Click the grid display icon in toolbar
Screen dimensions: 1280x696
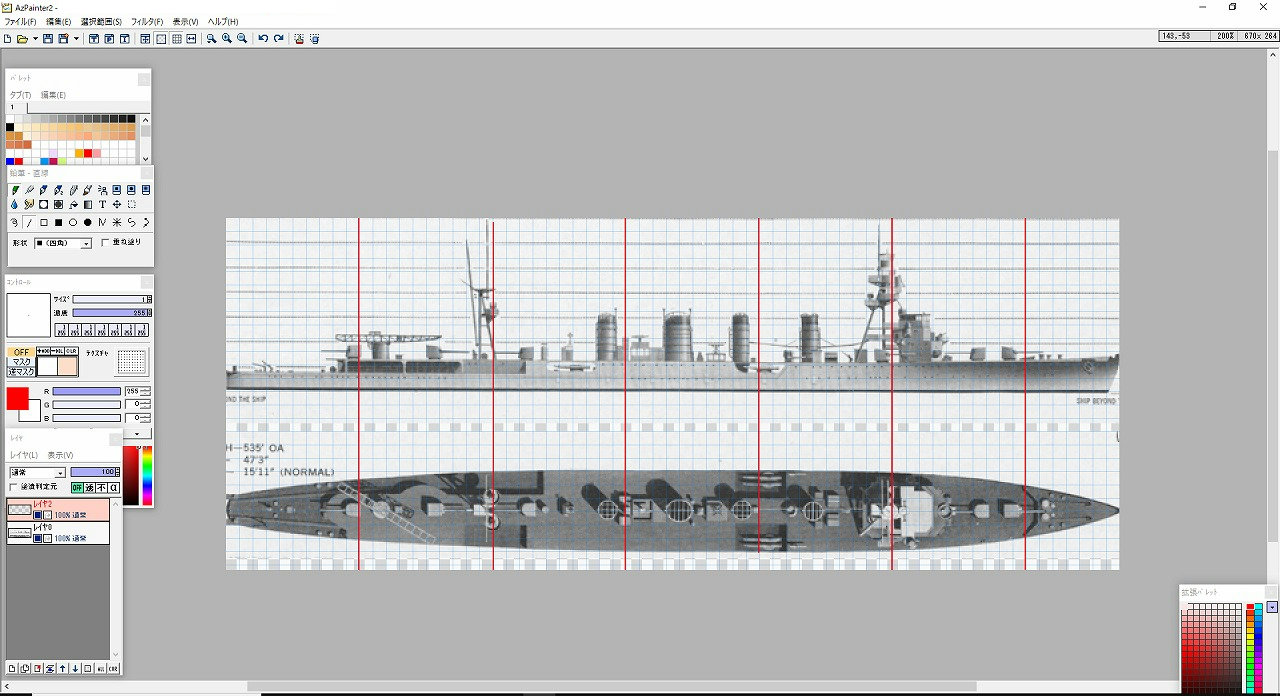(176, 39)
